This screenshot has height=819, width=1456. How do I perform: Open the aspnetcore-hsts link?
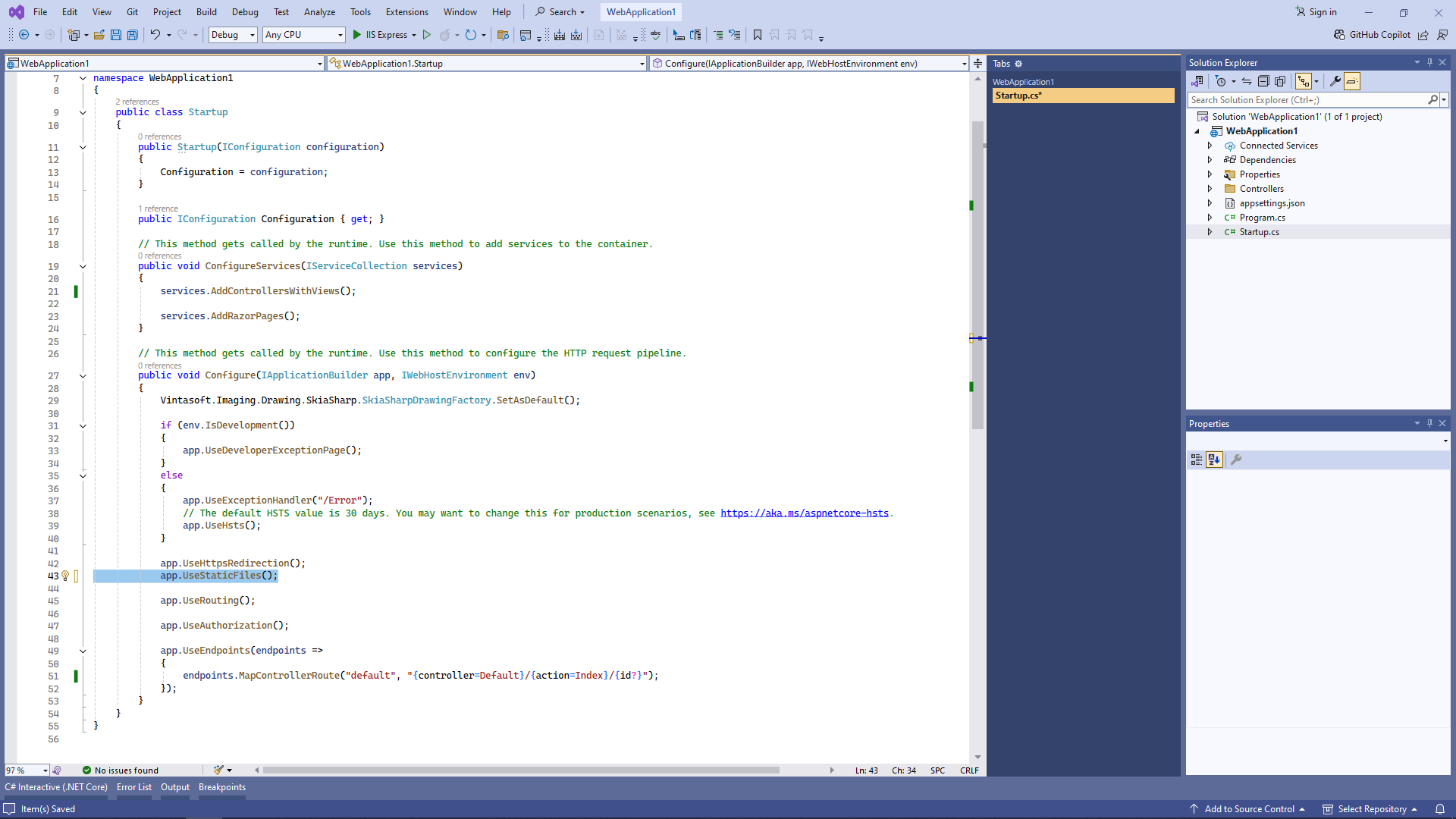pyautogui.click(x=804, y=513)
